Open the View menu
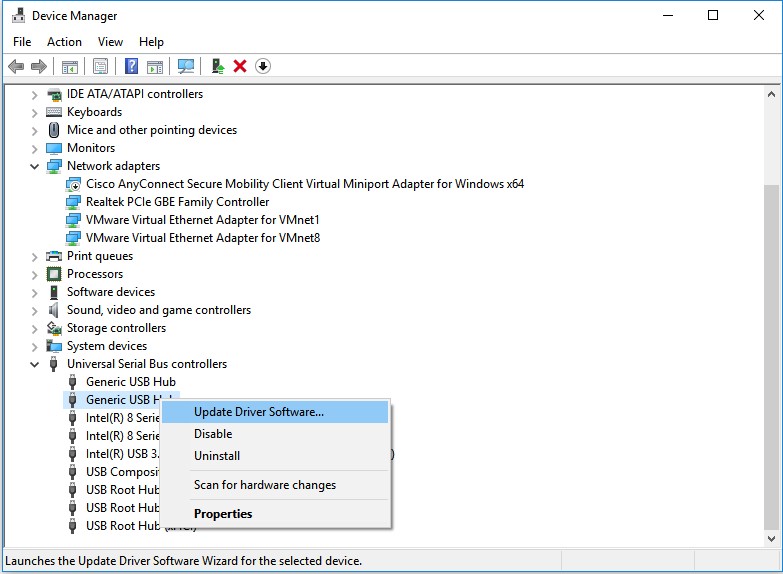Viewport: 783px width, 574px height. coord(110,42)
